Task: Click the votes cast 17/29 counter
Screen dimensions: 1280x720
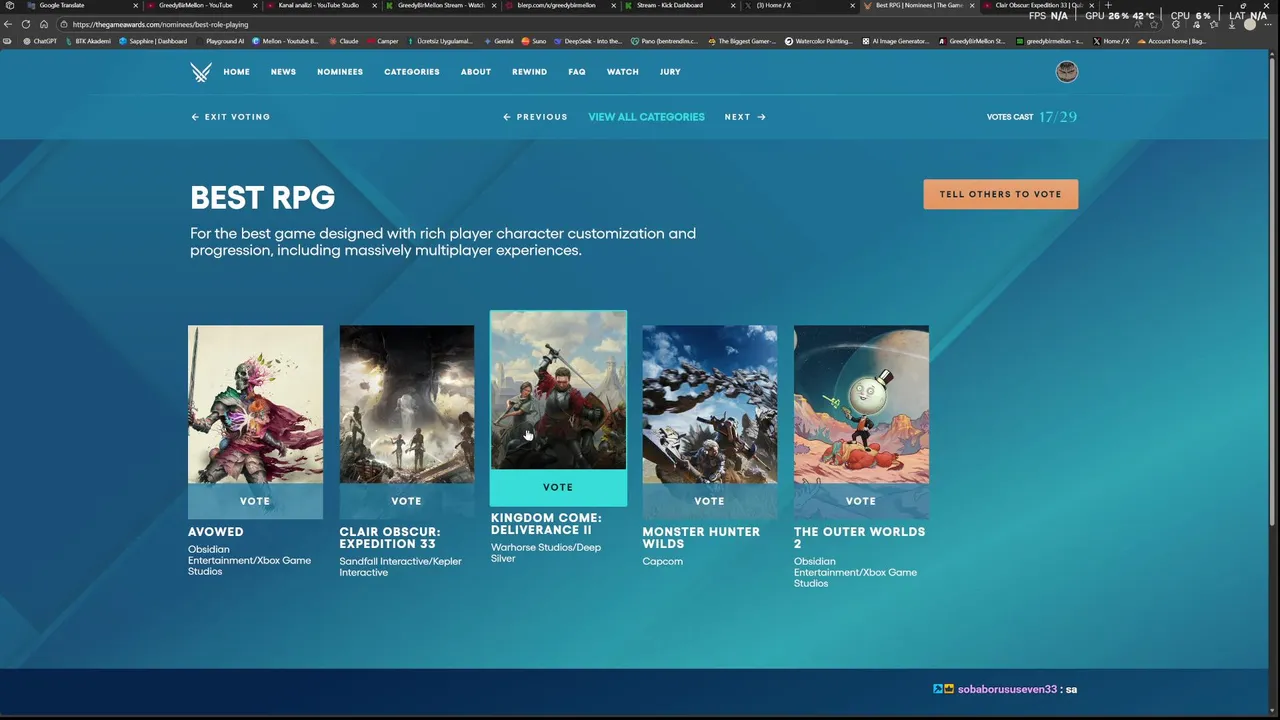Action: (1031, 117)
